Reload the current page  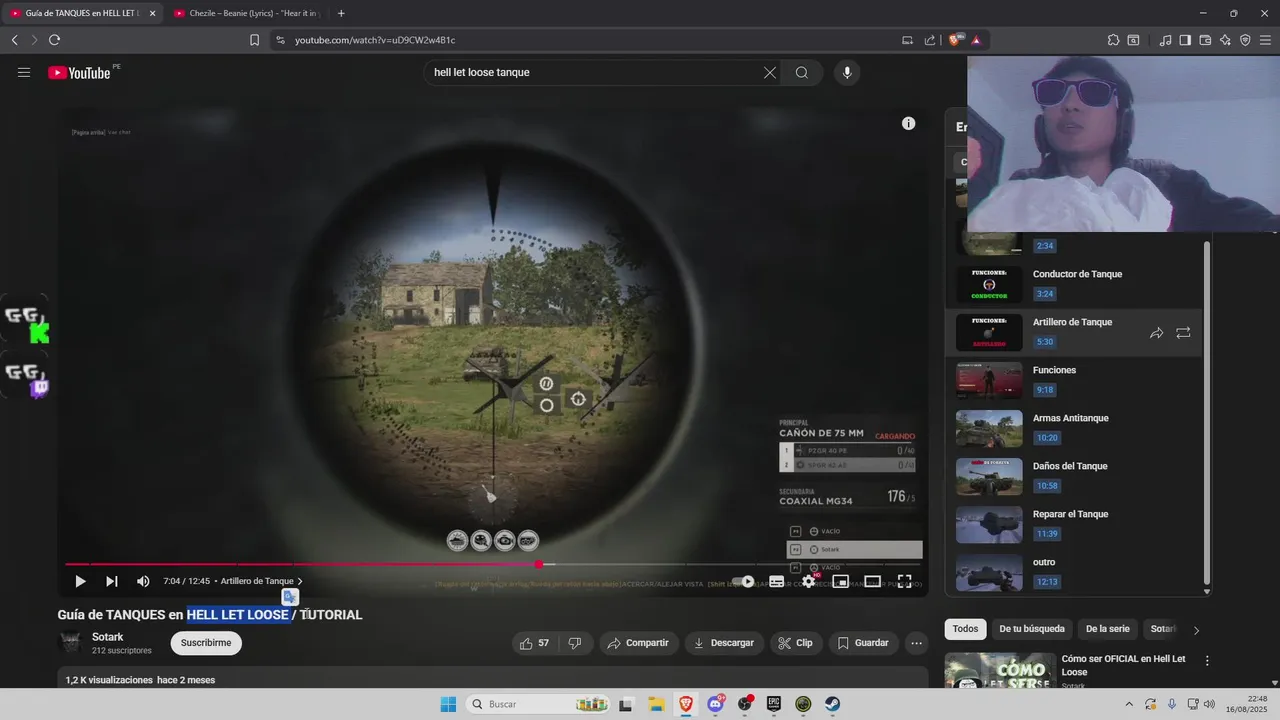(x=54, y=40)
